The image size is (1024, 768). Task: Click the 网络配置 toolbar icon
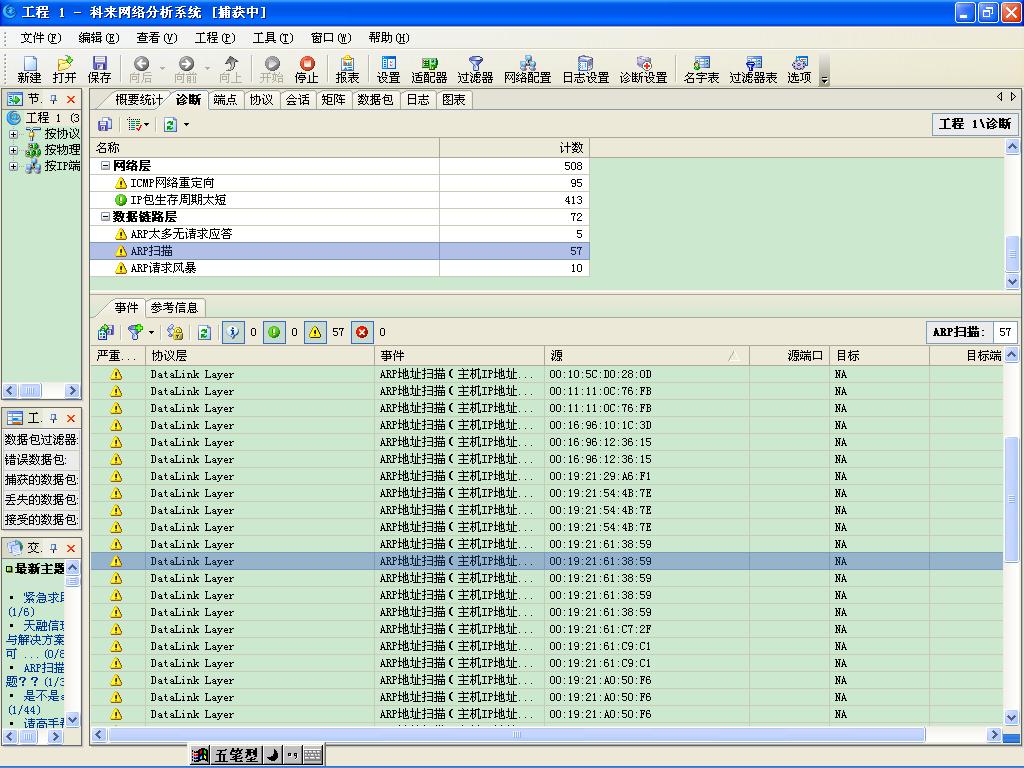[527, 69]
